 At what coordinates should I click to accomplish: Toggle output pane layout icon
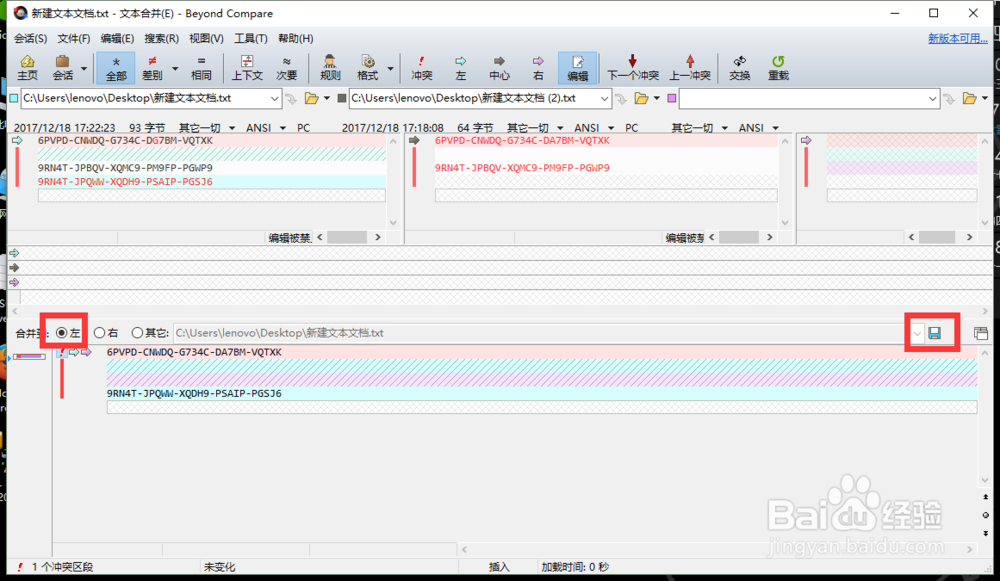click(x=981, y=333)
